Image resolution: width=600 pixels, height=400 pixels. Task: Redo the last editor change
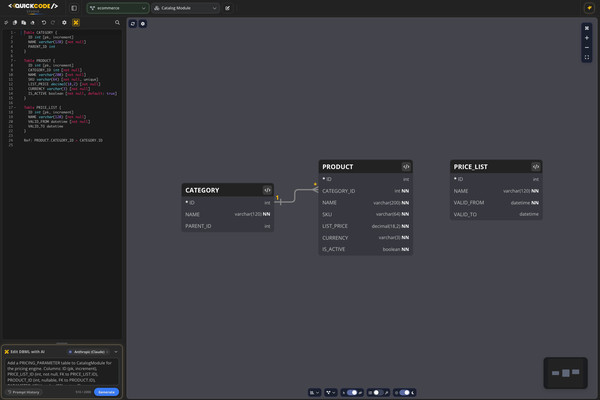[53, 23]
